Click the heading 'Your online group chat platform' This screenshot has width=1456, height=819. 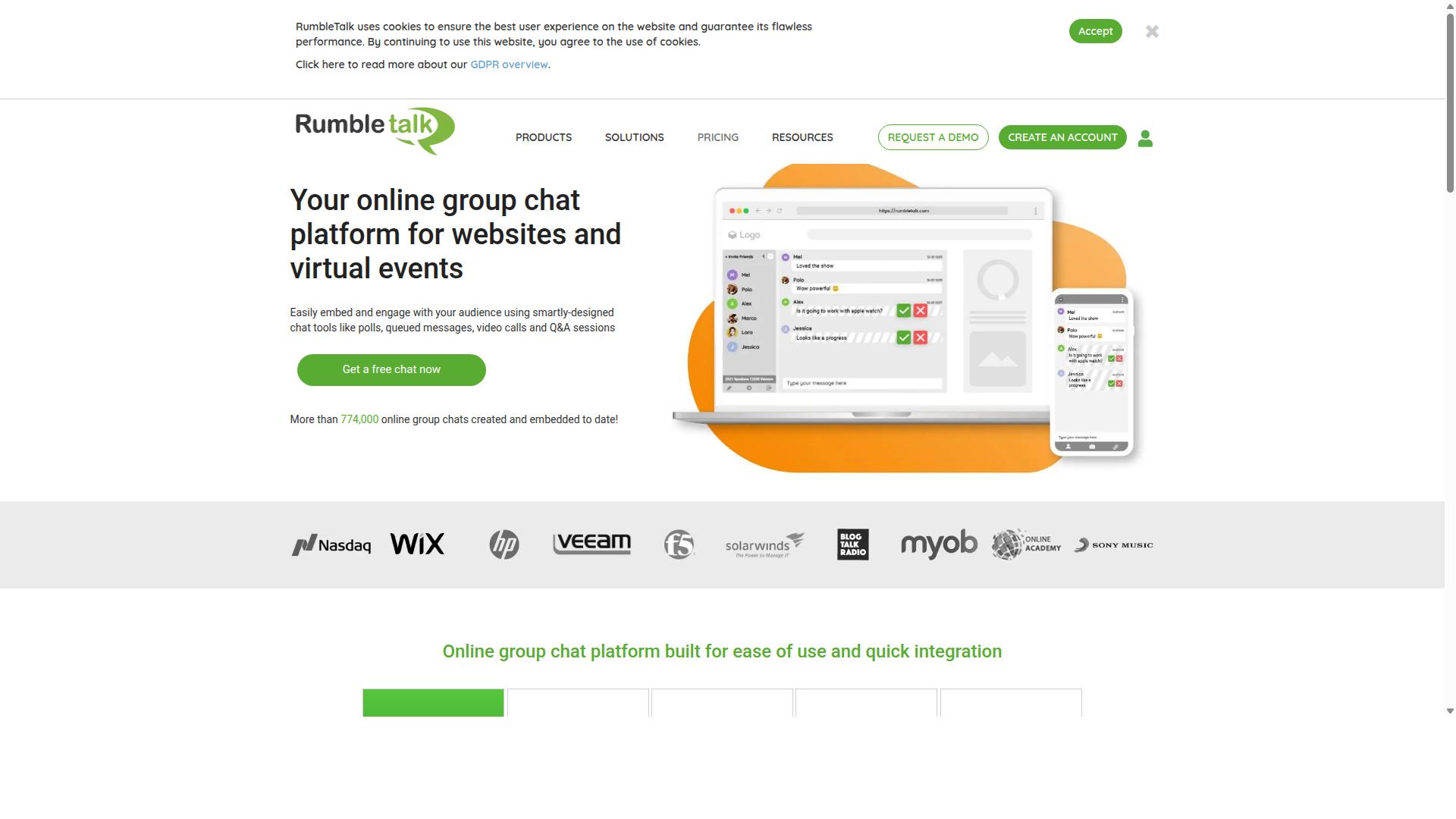455,234
